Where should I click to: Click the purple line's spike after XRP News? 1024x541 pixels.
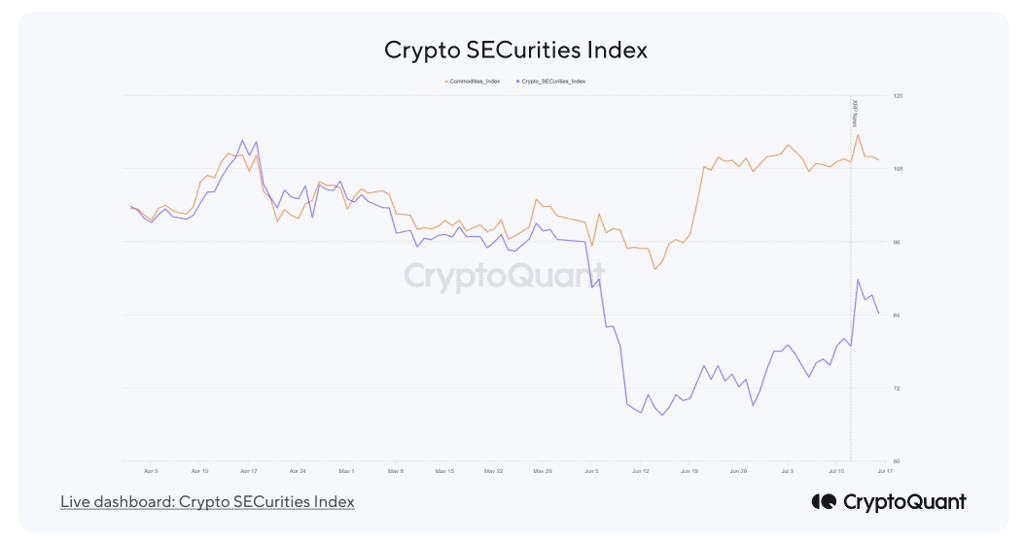click(858, 280)
